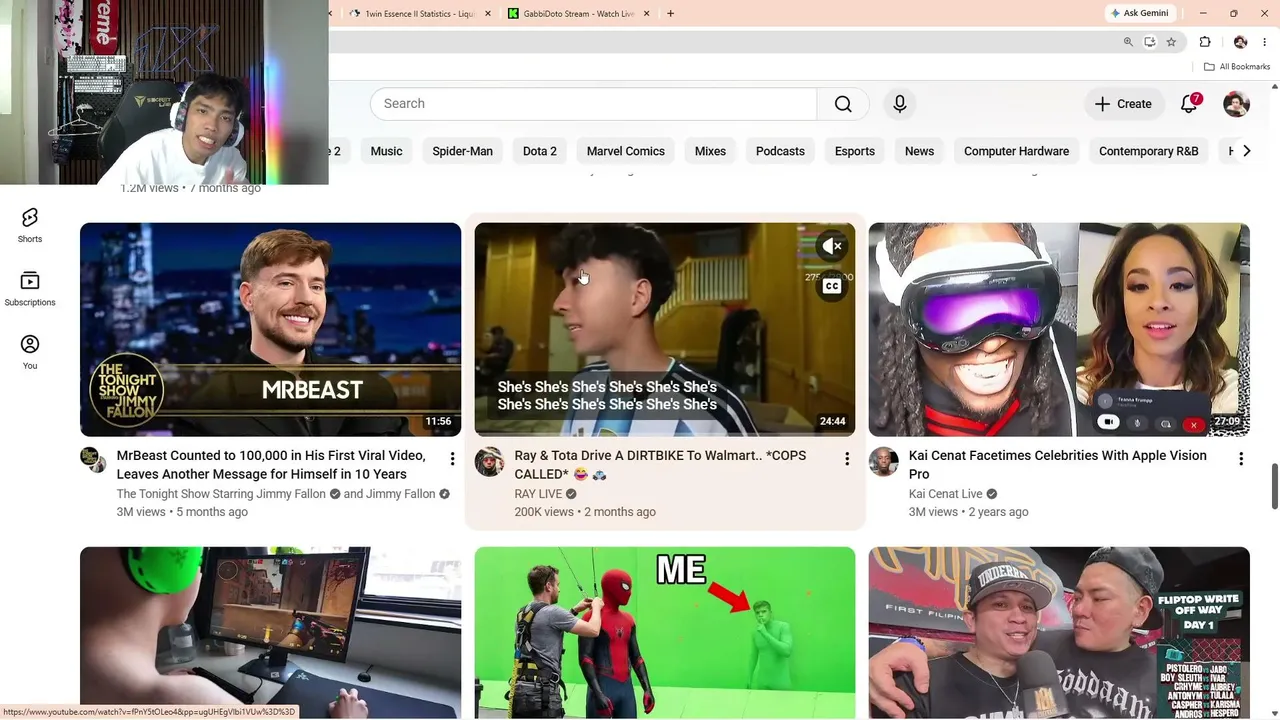Viewport: 1280px width, 720px height.
Task: Select the News chip
Action: coord(919,151)
